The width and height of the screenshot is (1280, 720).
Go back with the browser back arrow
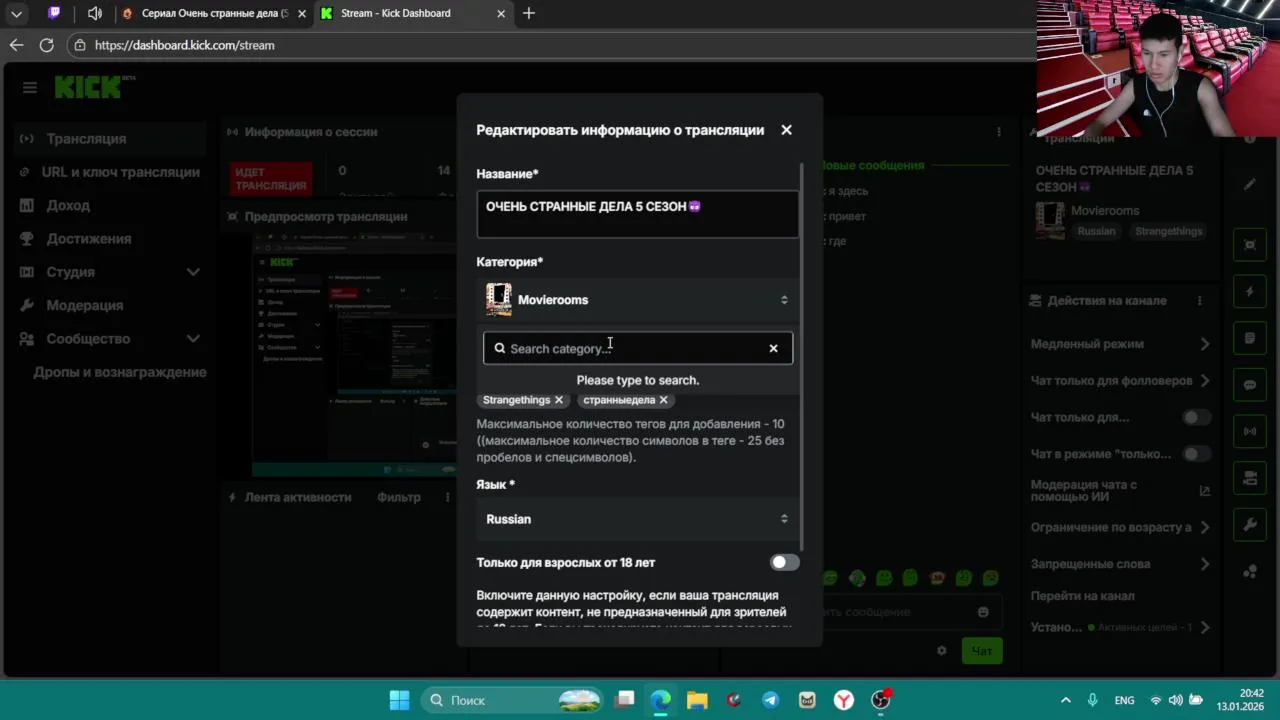pyautogui.click(x=16, y=45)
